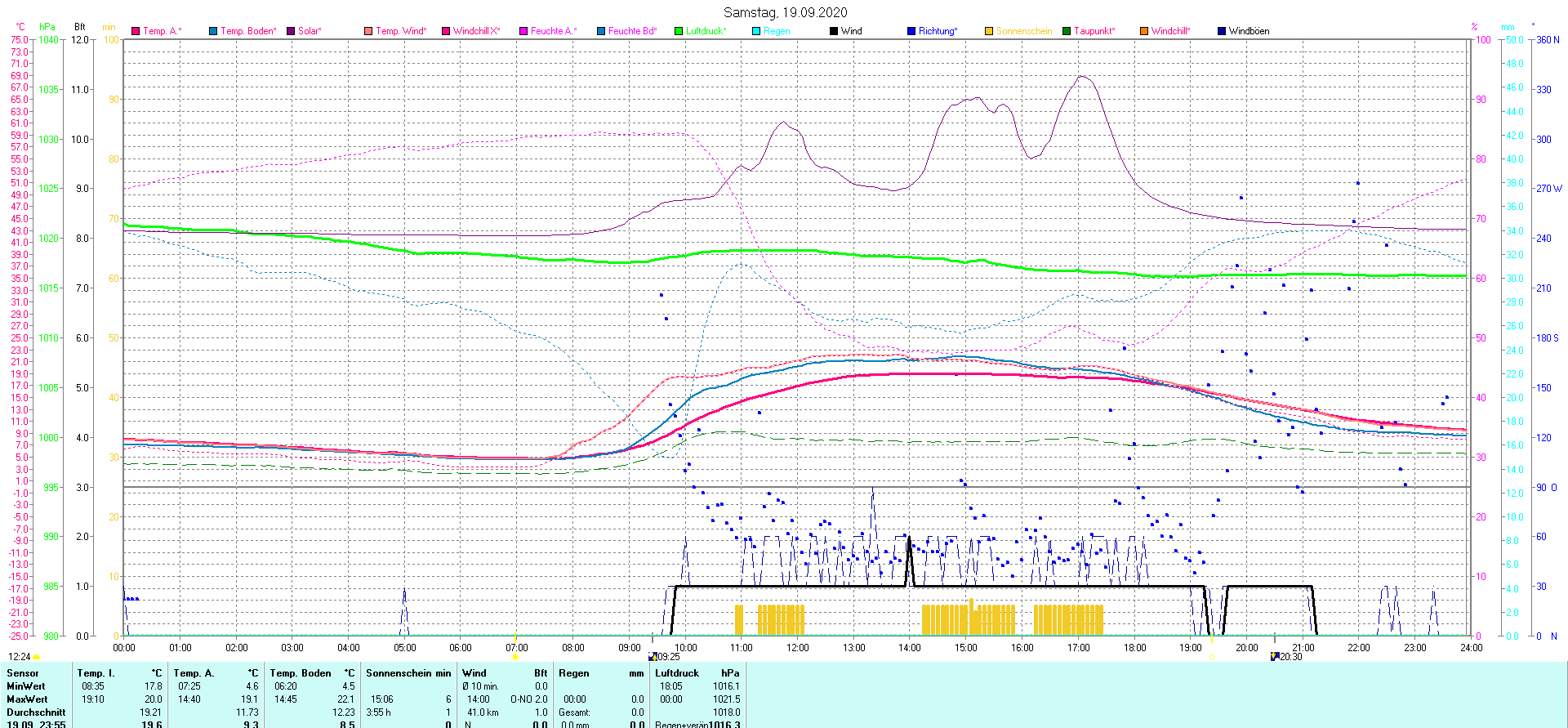Click the 18:00 time axis label

[x=1134, y=648]
